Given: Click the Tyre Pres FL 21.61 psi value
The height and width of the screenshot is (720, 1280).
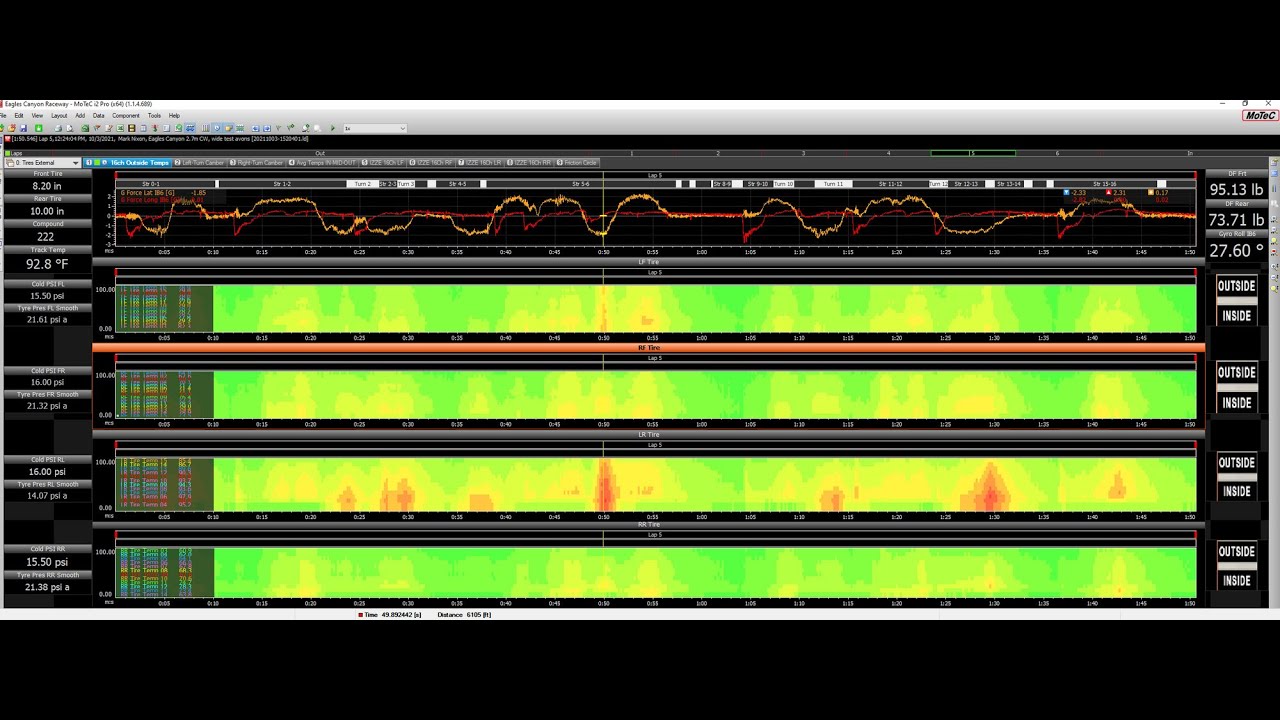Looking at the screenshot, I should [x=47, y=320].
